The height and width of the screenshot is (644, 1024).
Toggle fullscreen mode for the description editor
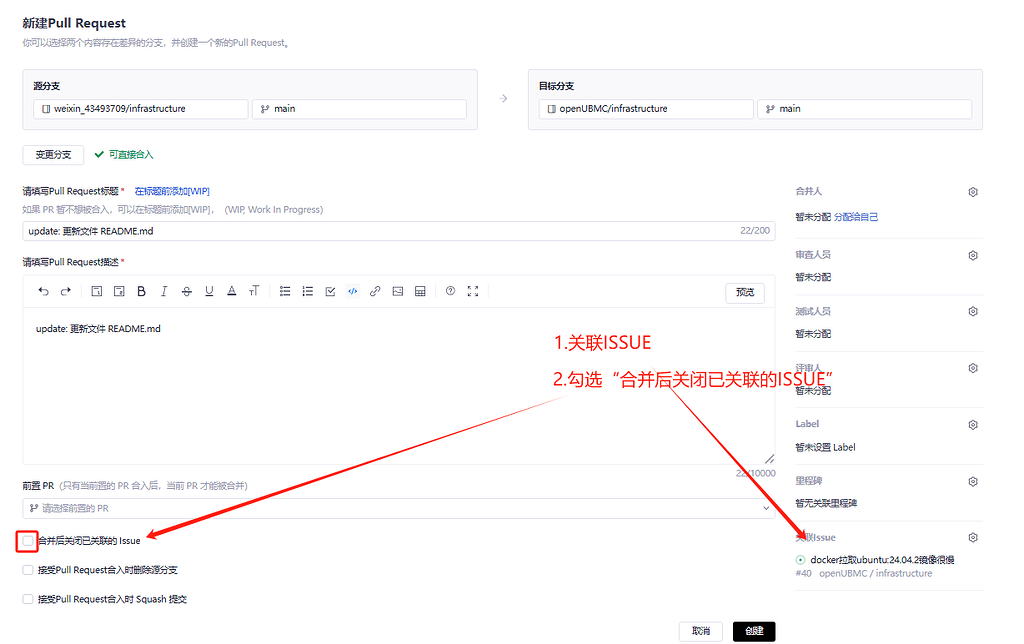(x=473, y=291)
